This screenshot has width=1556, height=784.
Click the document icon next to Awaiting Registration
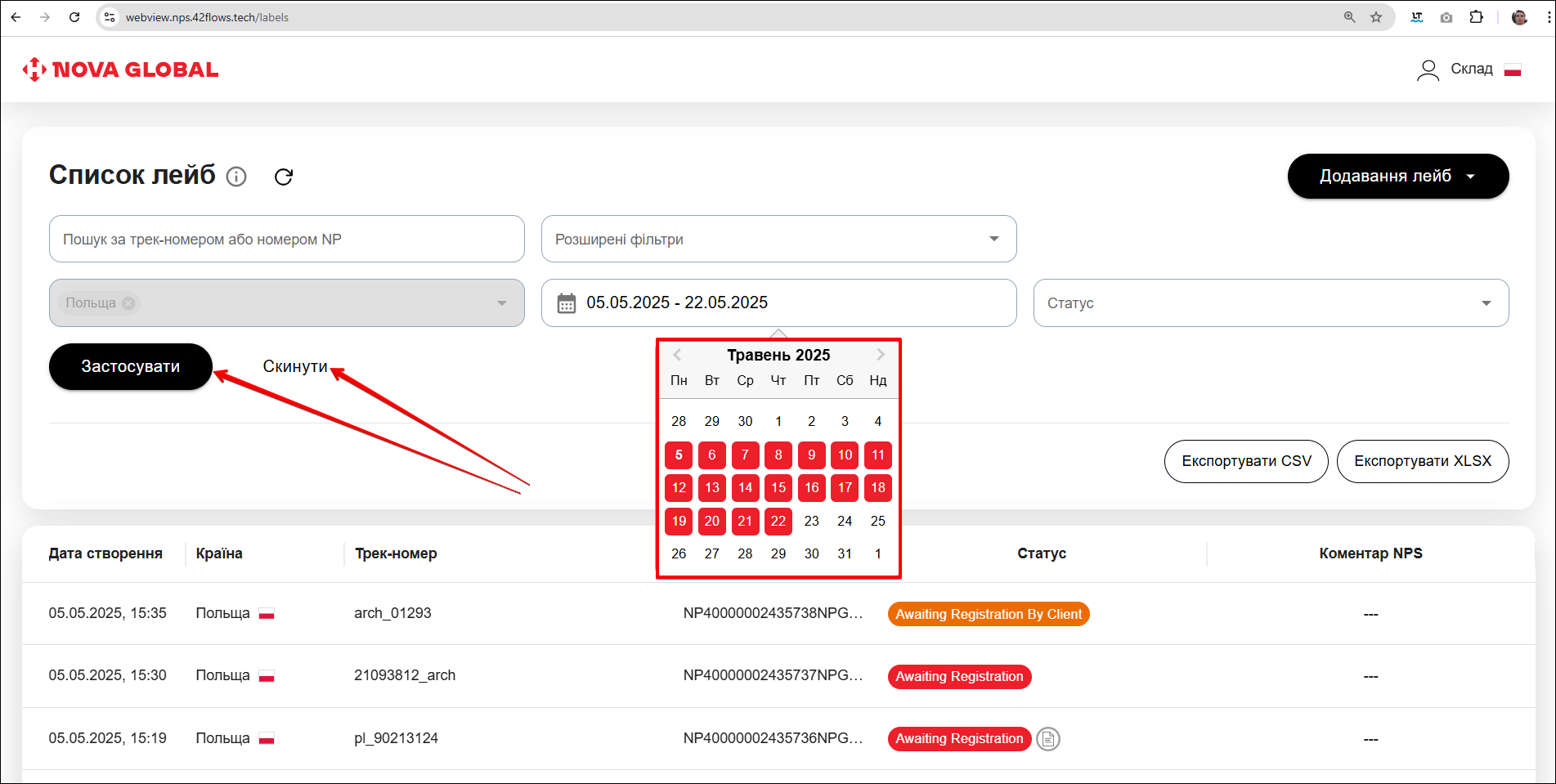click(1047, 739)
